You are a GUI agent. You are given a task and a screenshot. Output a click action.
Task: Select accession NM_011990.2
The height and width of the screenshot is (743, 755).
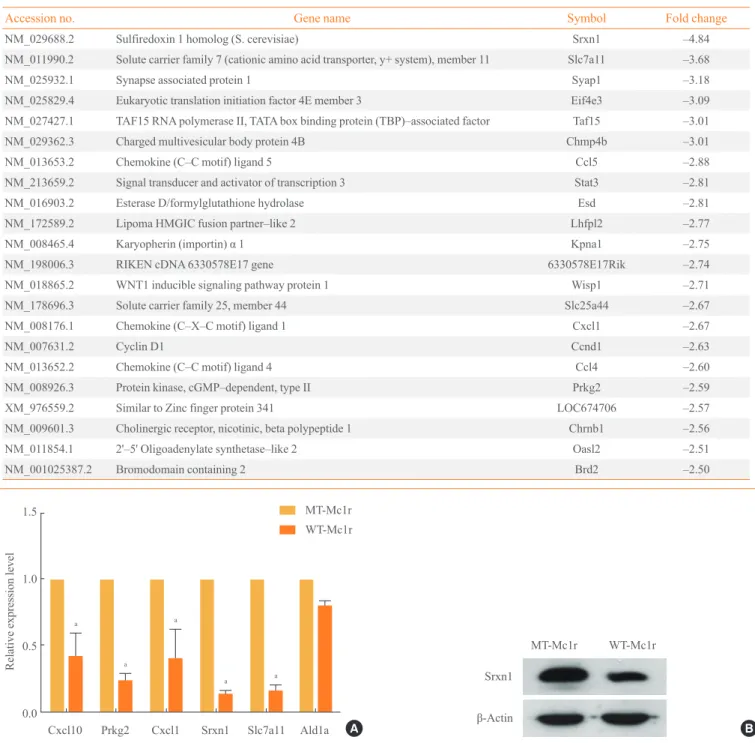[39, 60]
